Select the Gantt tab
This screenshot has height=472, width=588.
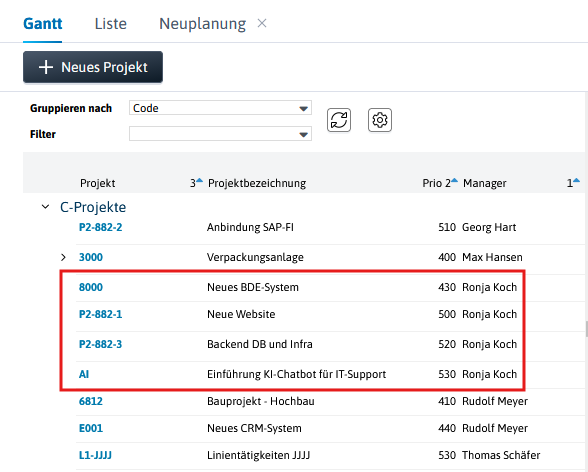pyautogui.click(x=42, y=24)
